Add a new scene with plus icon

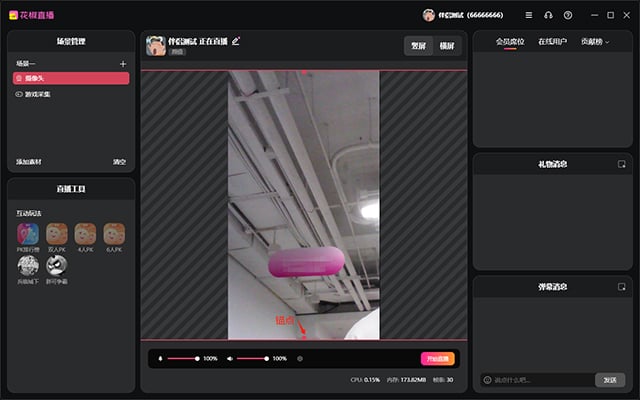[x=123, y=64]
